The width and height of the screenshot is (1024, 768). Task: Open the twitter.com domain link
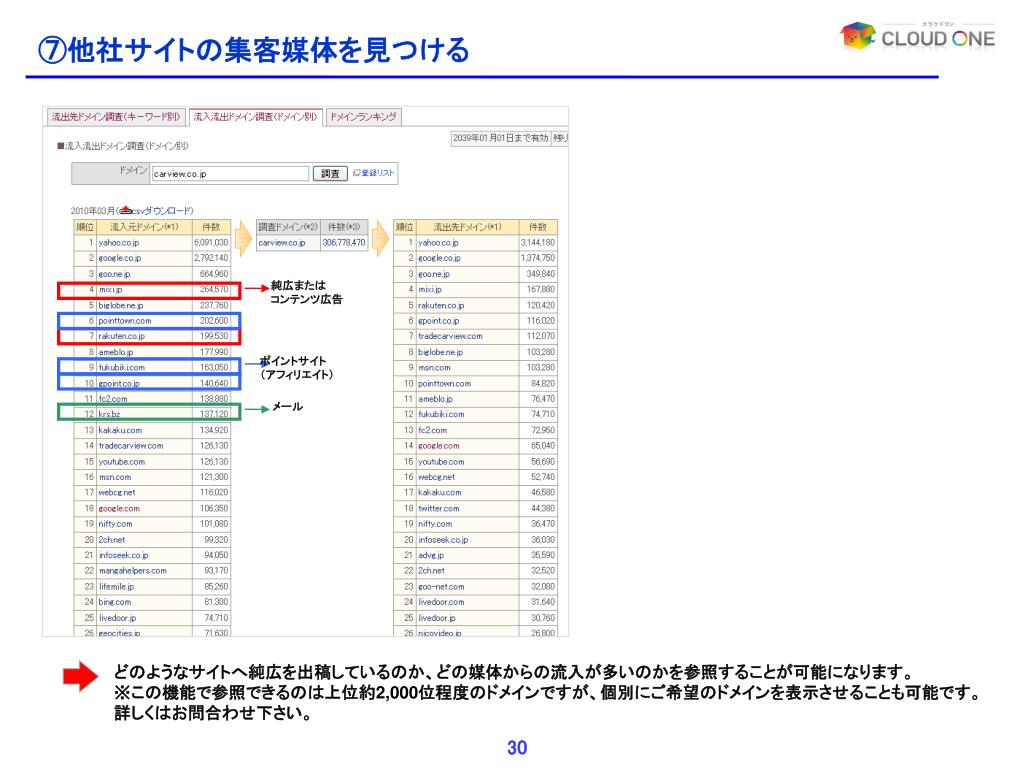click(x=438, y=509)
